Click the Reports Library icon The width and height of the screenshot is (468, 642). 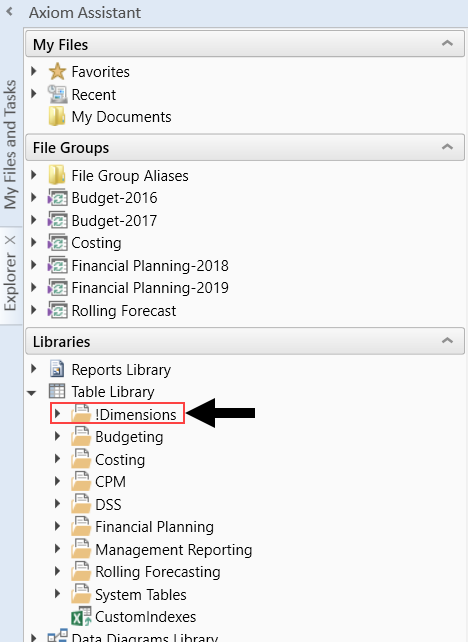point(57,369)
